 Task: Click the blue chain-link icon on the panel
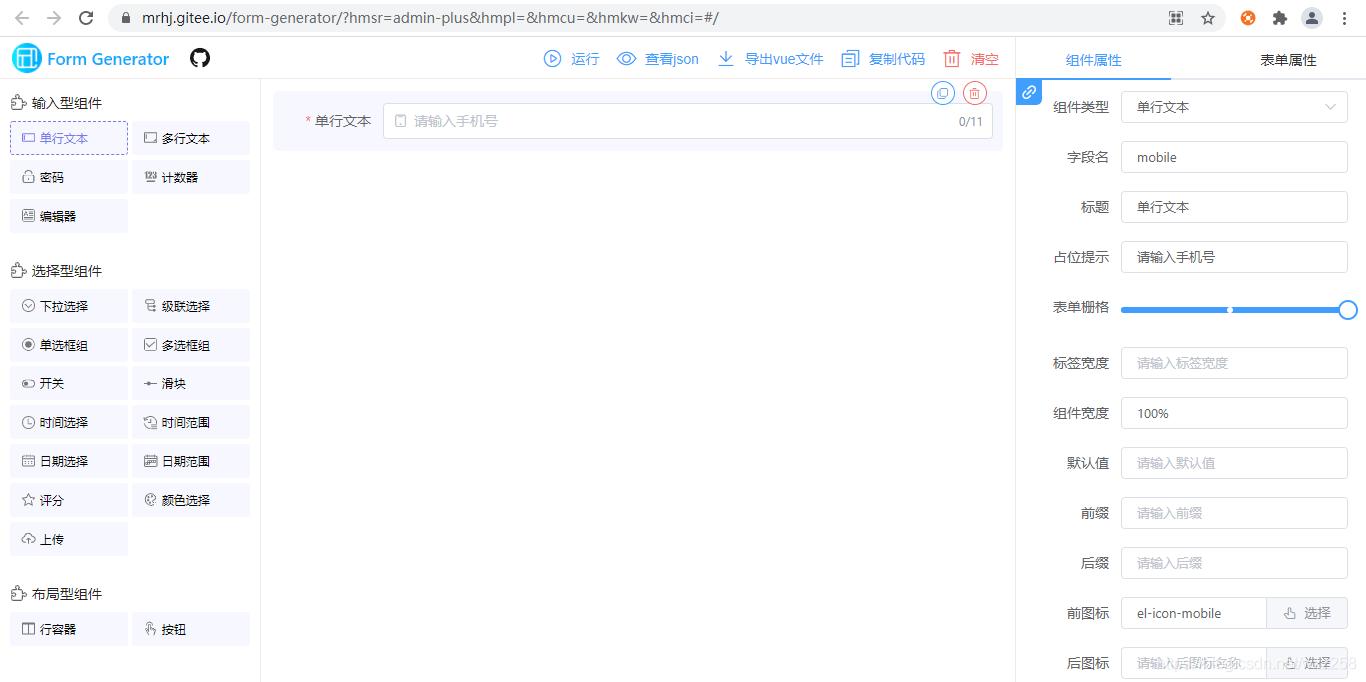coord(1029,91)
